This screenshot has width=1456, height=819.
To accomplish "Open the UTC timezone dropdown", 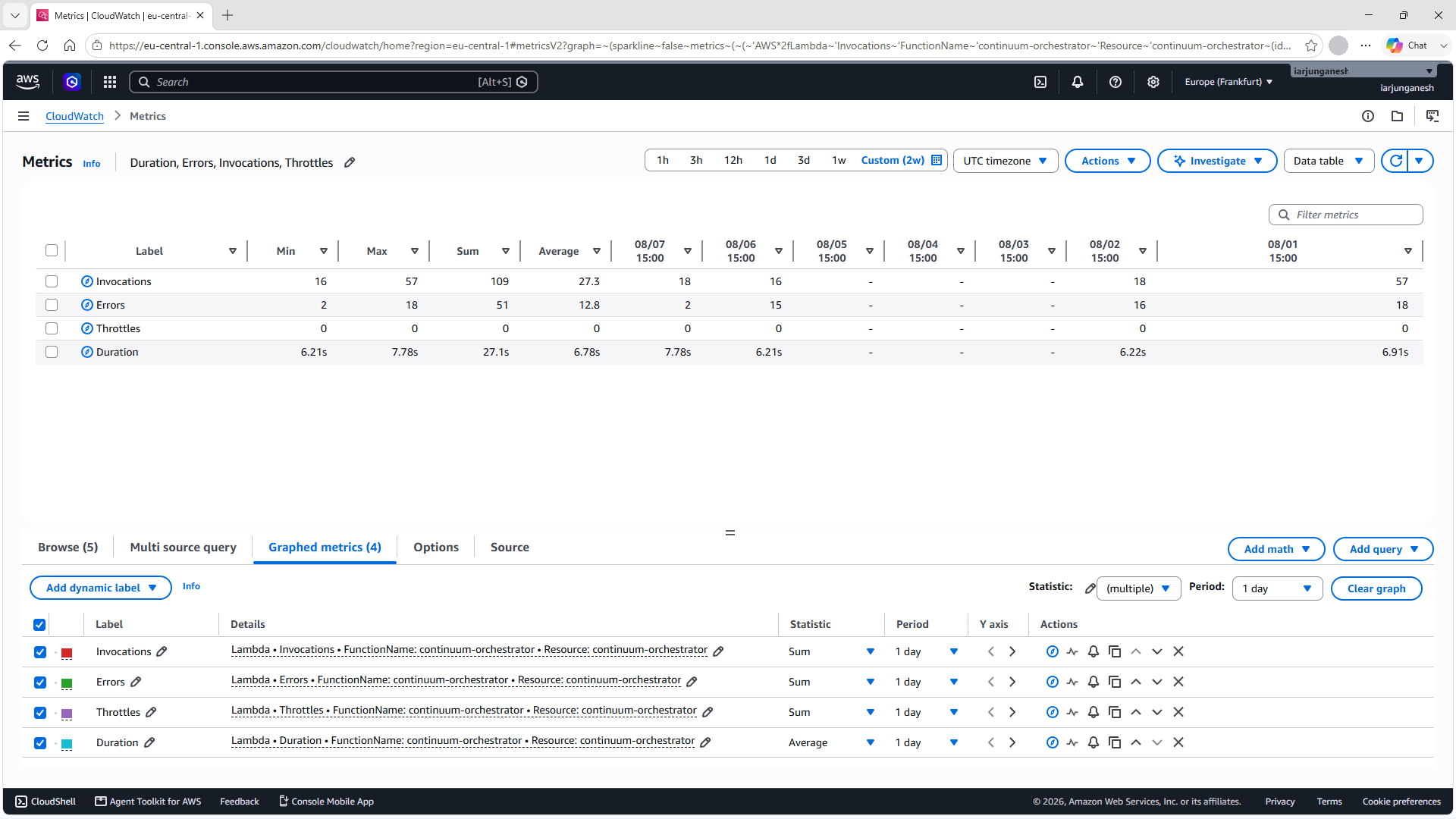I will point(1006,161).
